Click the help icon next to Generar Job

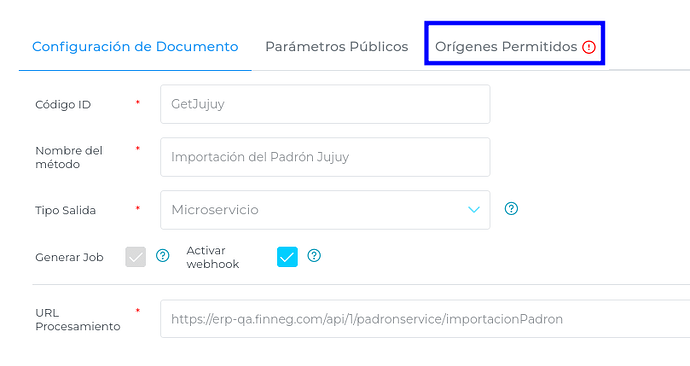(163, 256)
